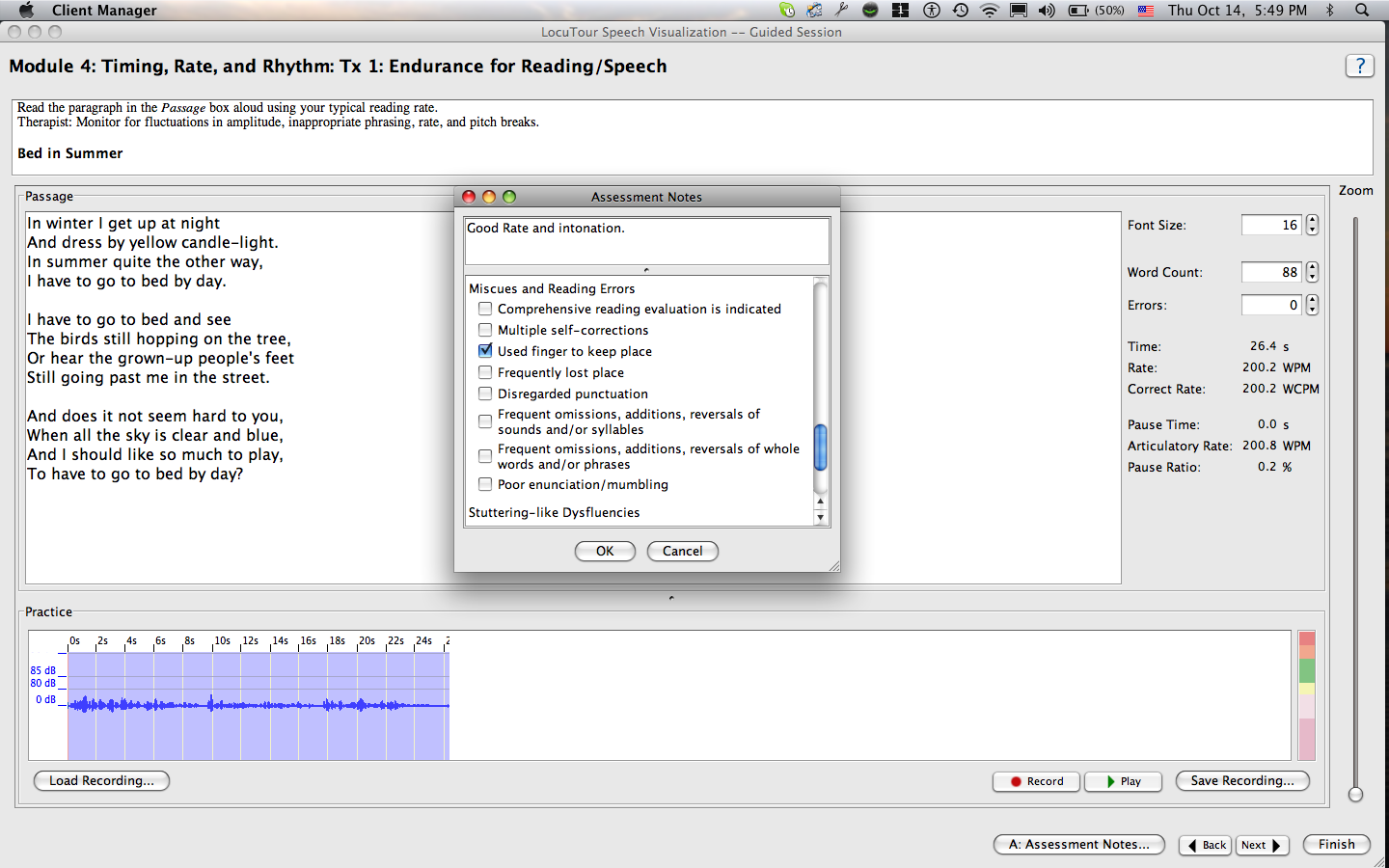The height and width of the screenshot is (868, 1389).
Task: Click the checklist scrollbar thumb
Action: [821, 447]
